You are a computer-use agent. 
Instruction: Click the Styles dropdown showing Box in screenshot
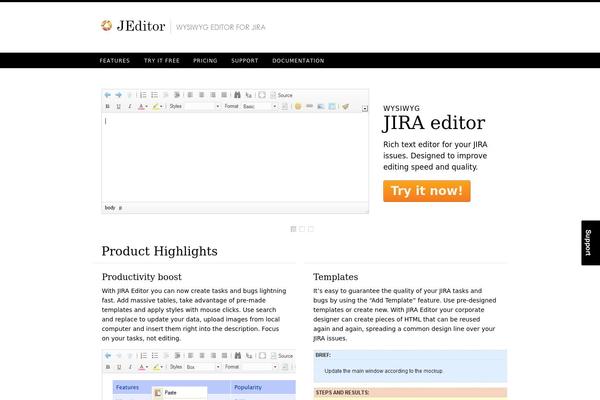point(203,367)
